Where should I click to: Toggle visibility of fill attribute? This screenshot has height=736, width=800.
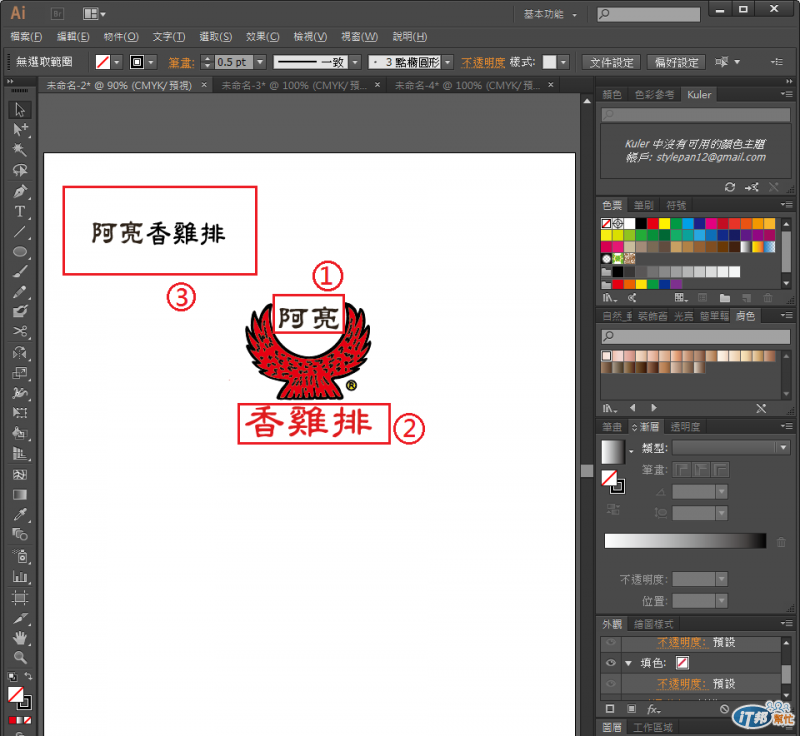611,663
